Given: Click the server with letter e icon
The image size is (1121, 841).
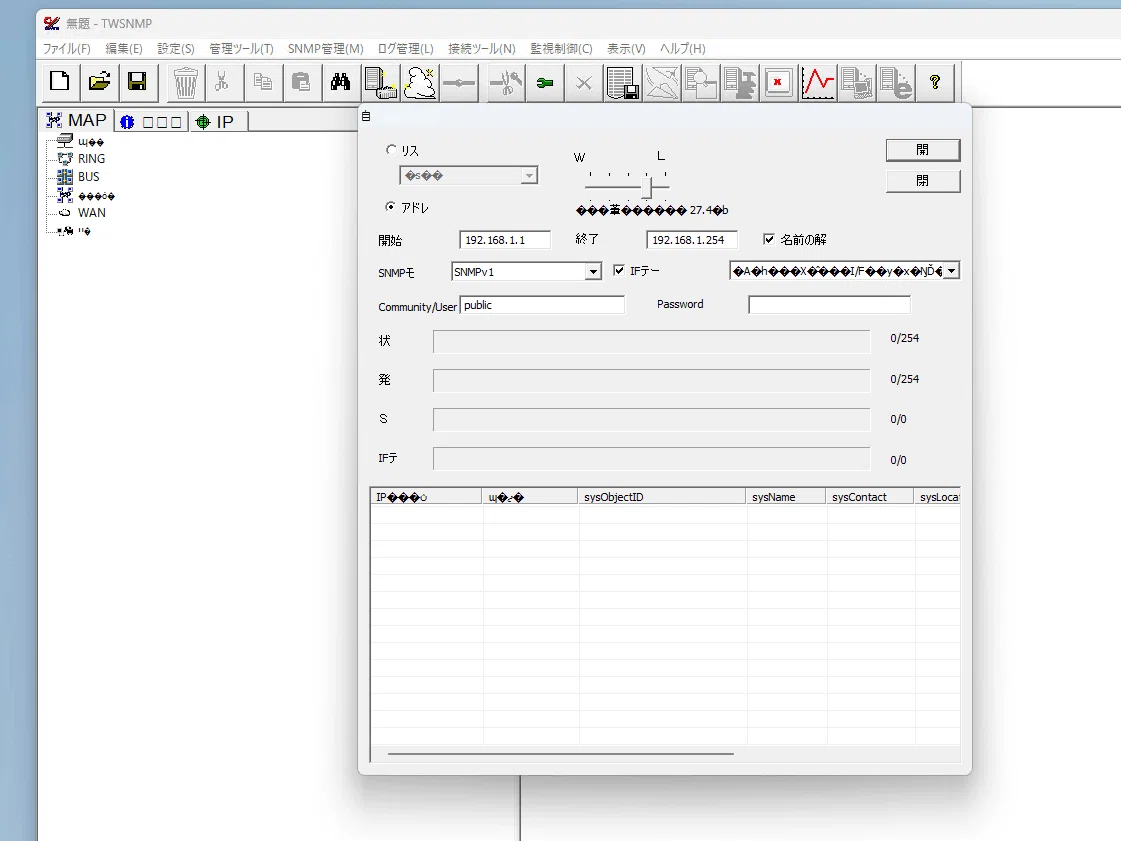Looking at the screenshot, I should point(896,82).
